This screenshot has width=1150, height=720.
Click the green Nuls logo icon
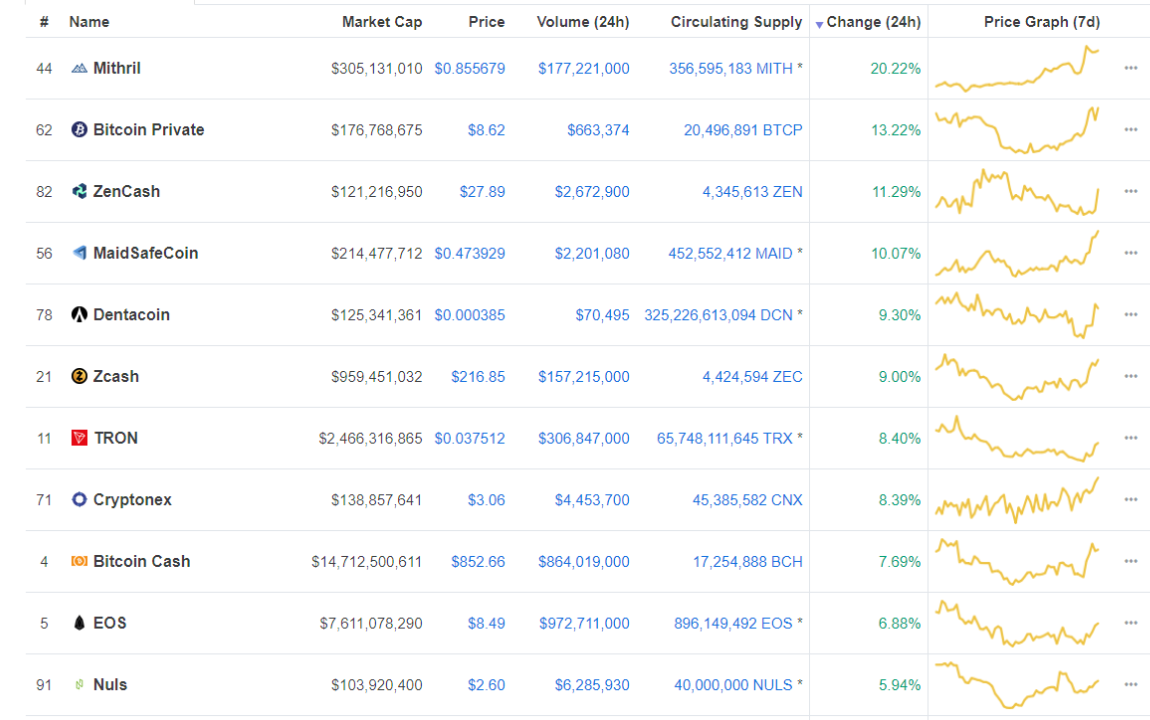point(79,684)
